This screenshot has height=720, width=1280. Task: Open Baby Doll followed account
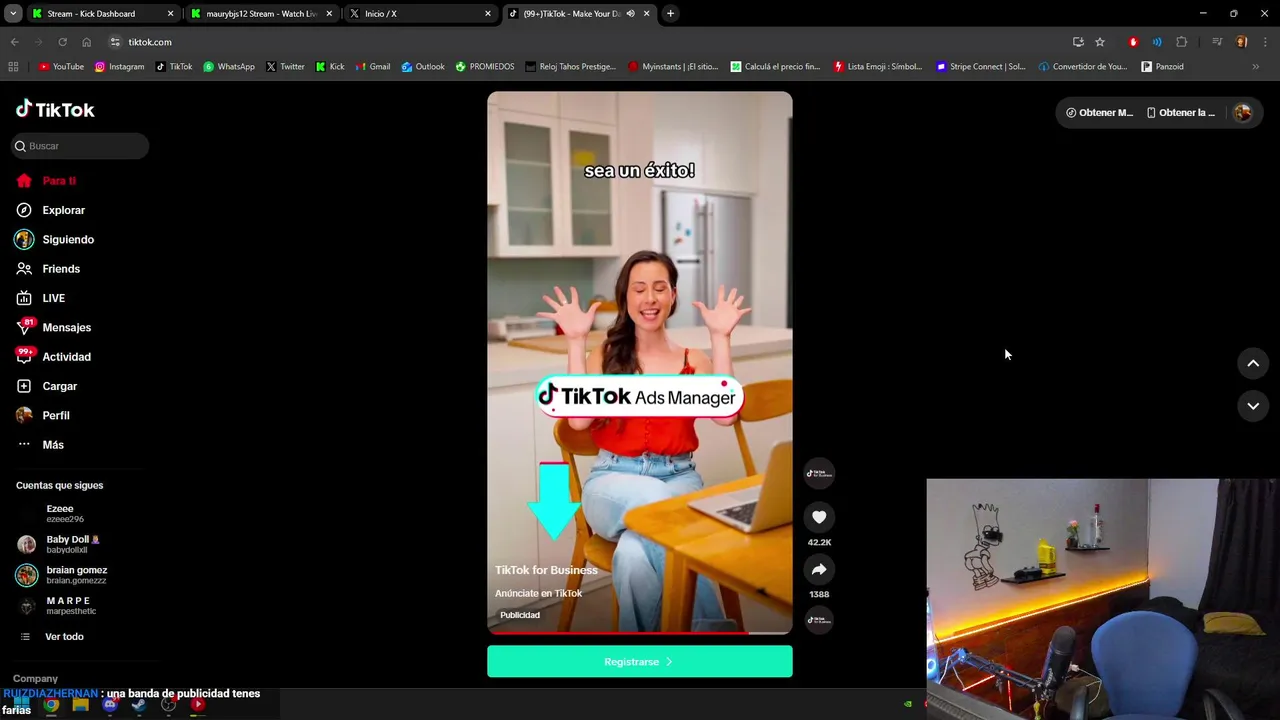tap(60, 544)
